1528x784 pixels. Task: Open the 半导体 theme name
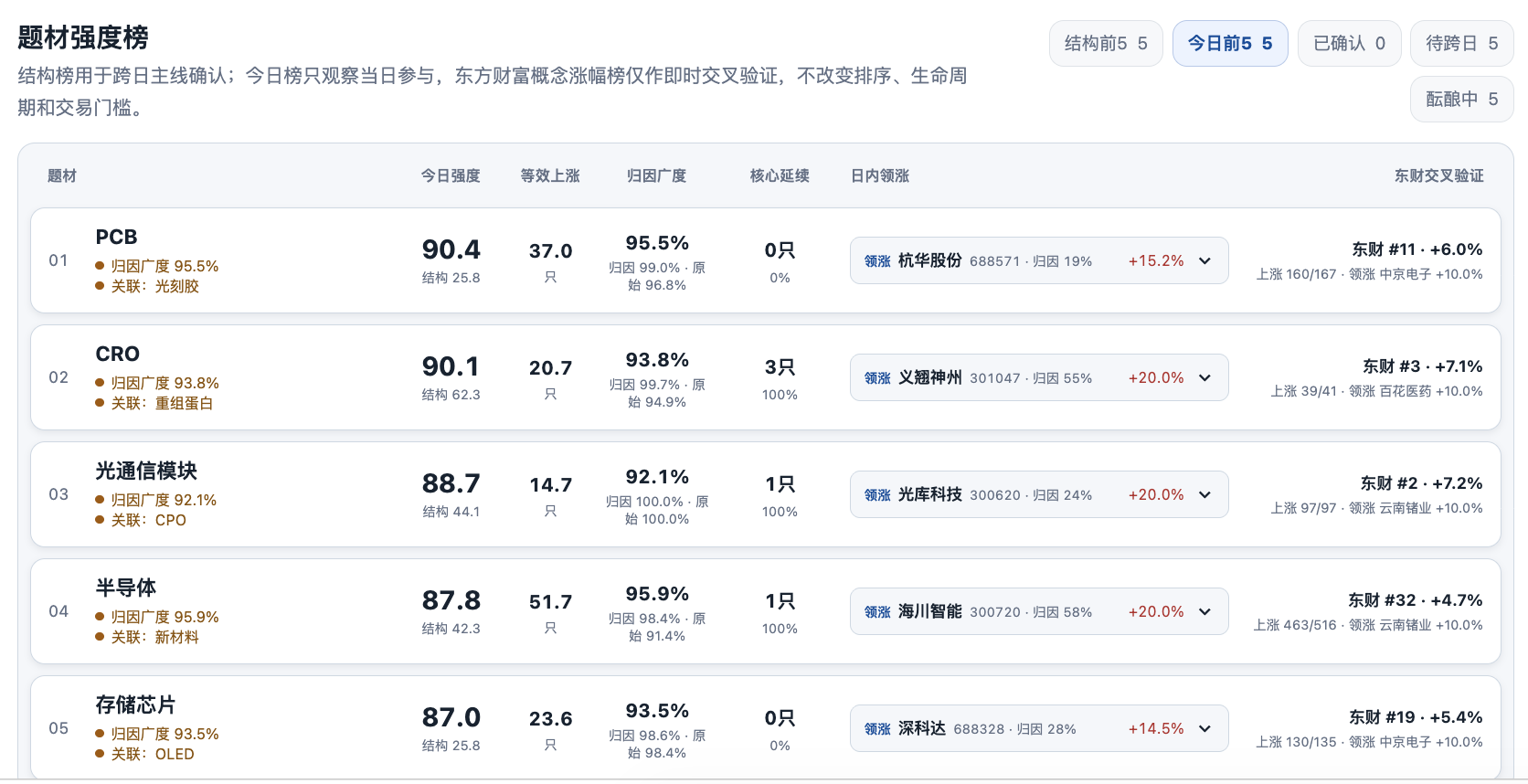[126, 588]
